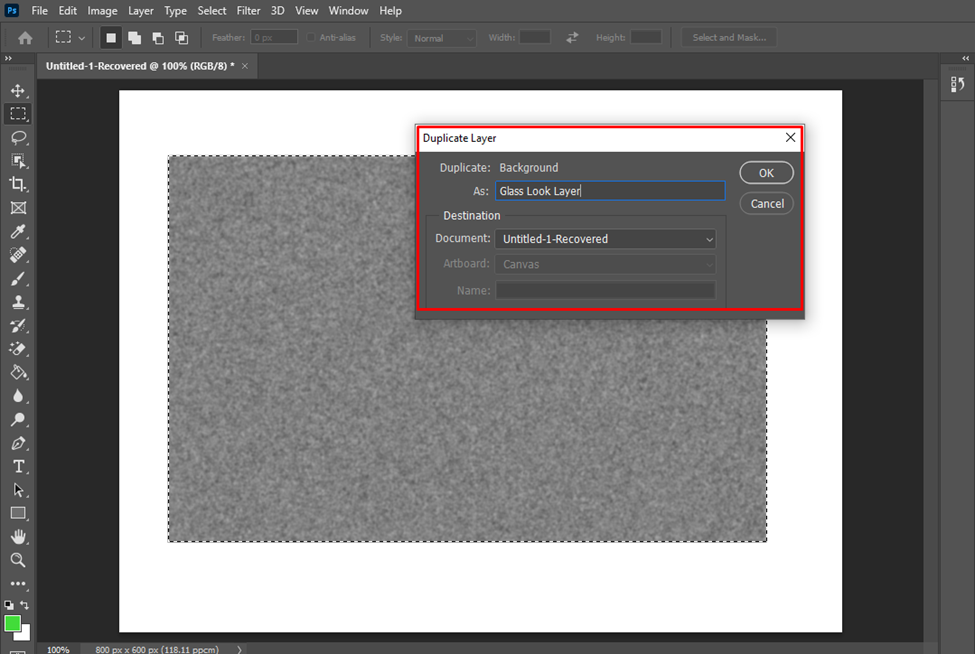Choose Add to Selection mode
The width and height of the screenshot is (975, 654).
(134, 38)
